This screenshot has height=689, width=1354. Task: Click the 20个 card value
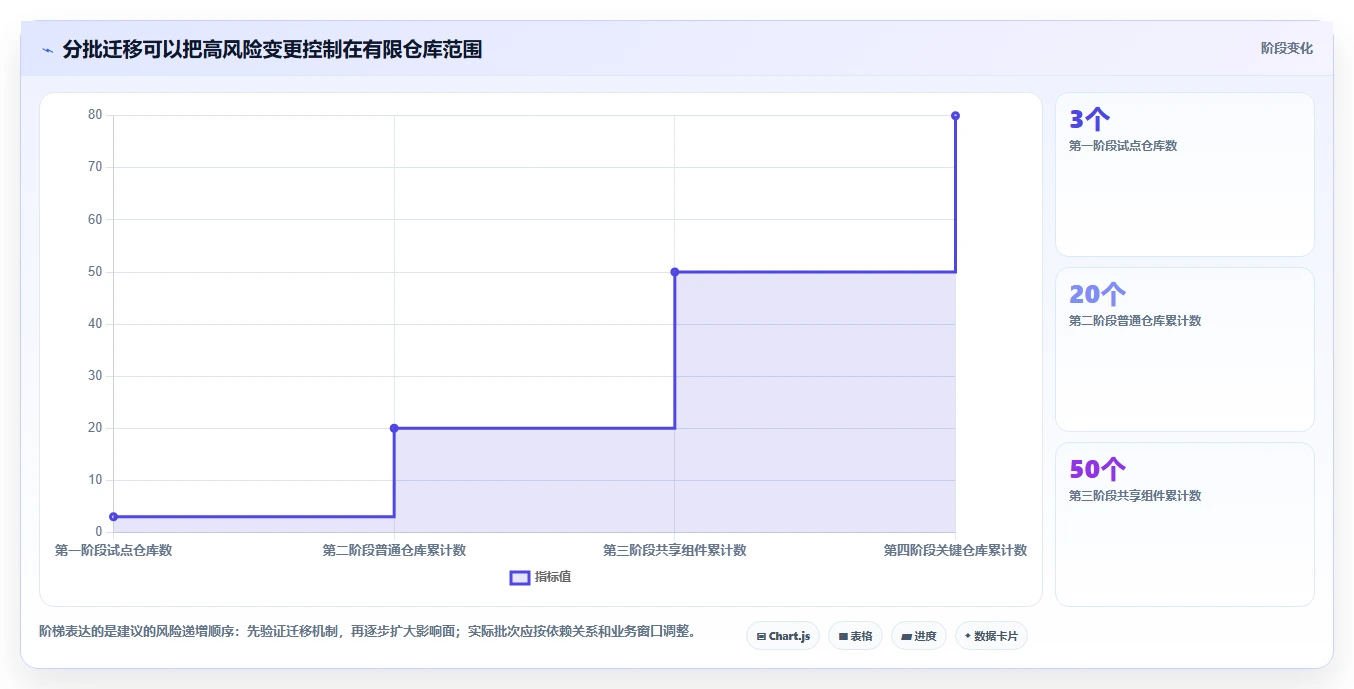[1097, 294]
